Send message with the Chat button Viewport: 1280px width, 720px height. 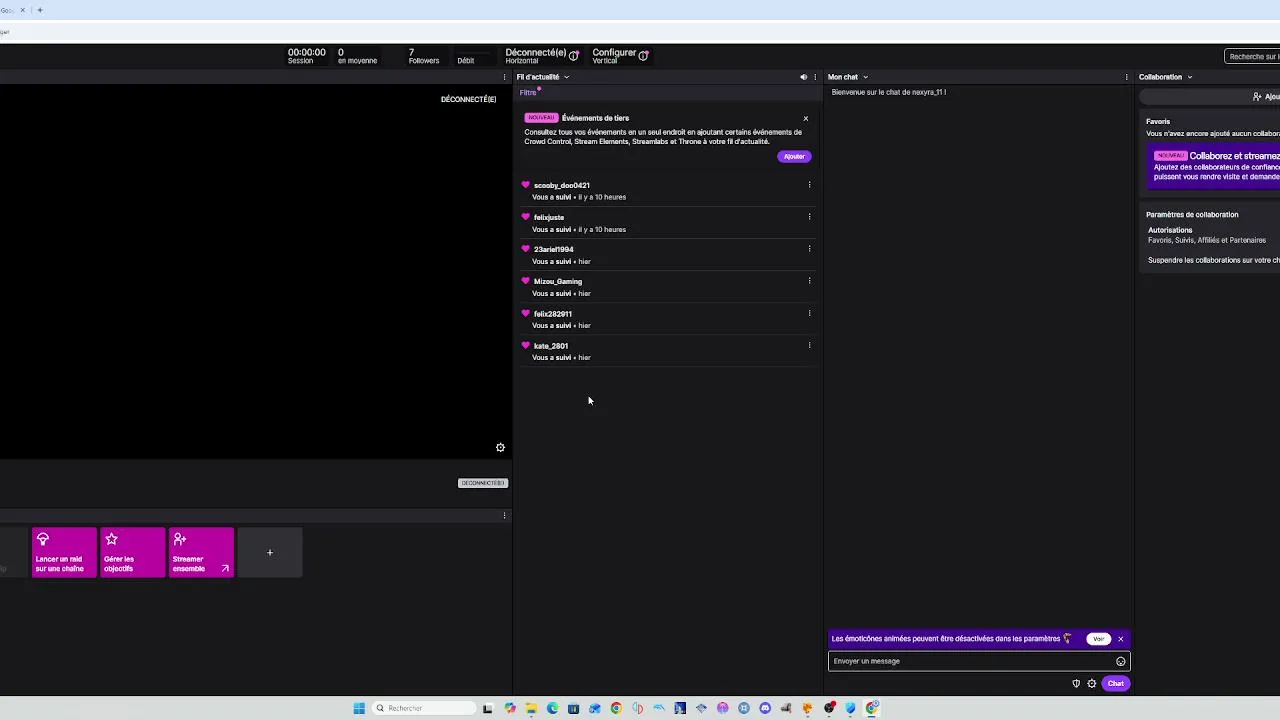1115,684
